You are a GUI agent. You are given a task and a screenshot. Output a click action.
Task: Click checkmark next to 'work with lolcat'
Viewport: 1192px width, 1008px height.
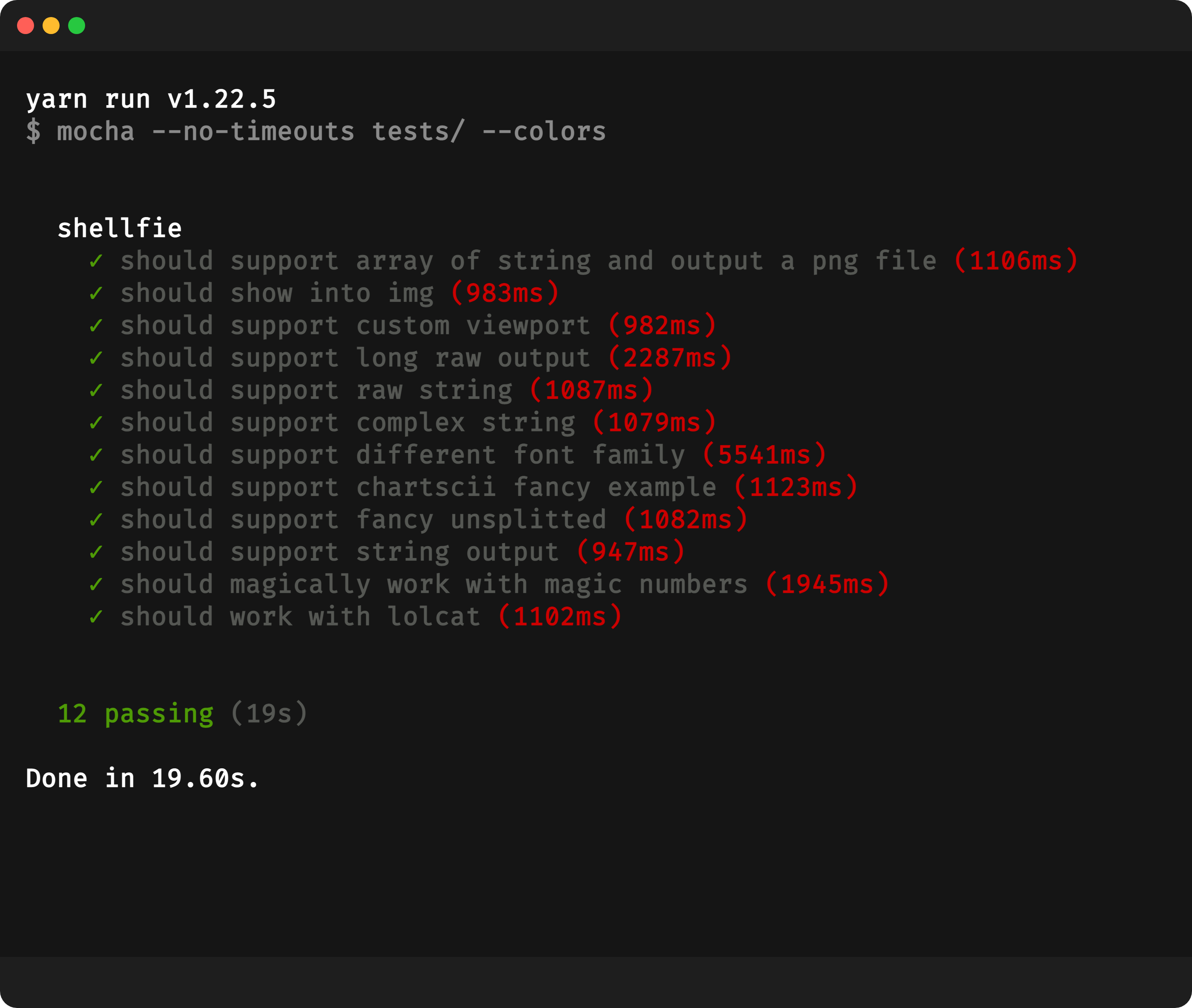[x=96, y=617]
